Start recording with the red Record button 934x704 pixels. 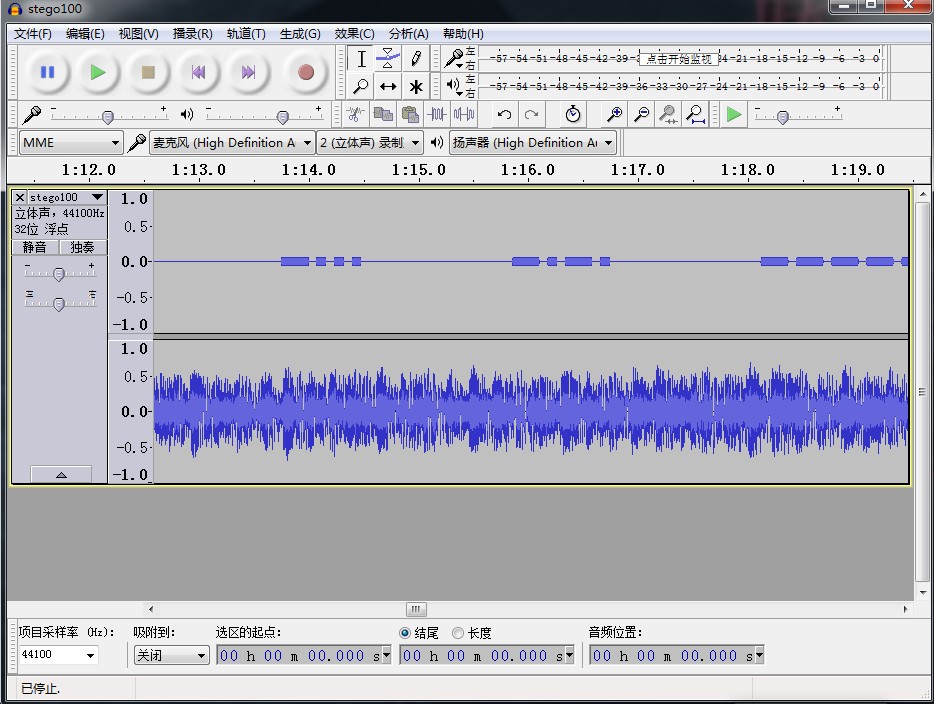tap(306, 73)
